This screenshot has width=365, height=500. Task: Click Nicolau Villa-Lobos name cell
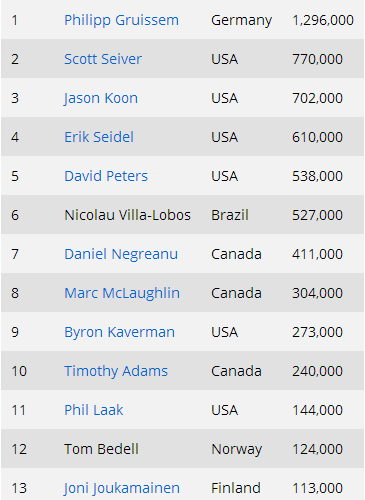(x=127, y=215)
